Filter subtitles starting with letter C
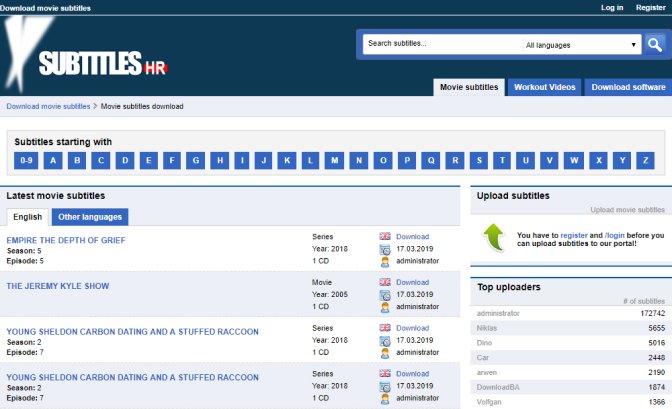Screen dimensions: 672x409 pyautogui.click(x=101, y=160)
